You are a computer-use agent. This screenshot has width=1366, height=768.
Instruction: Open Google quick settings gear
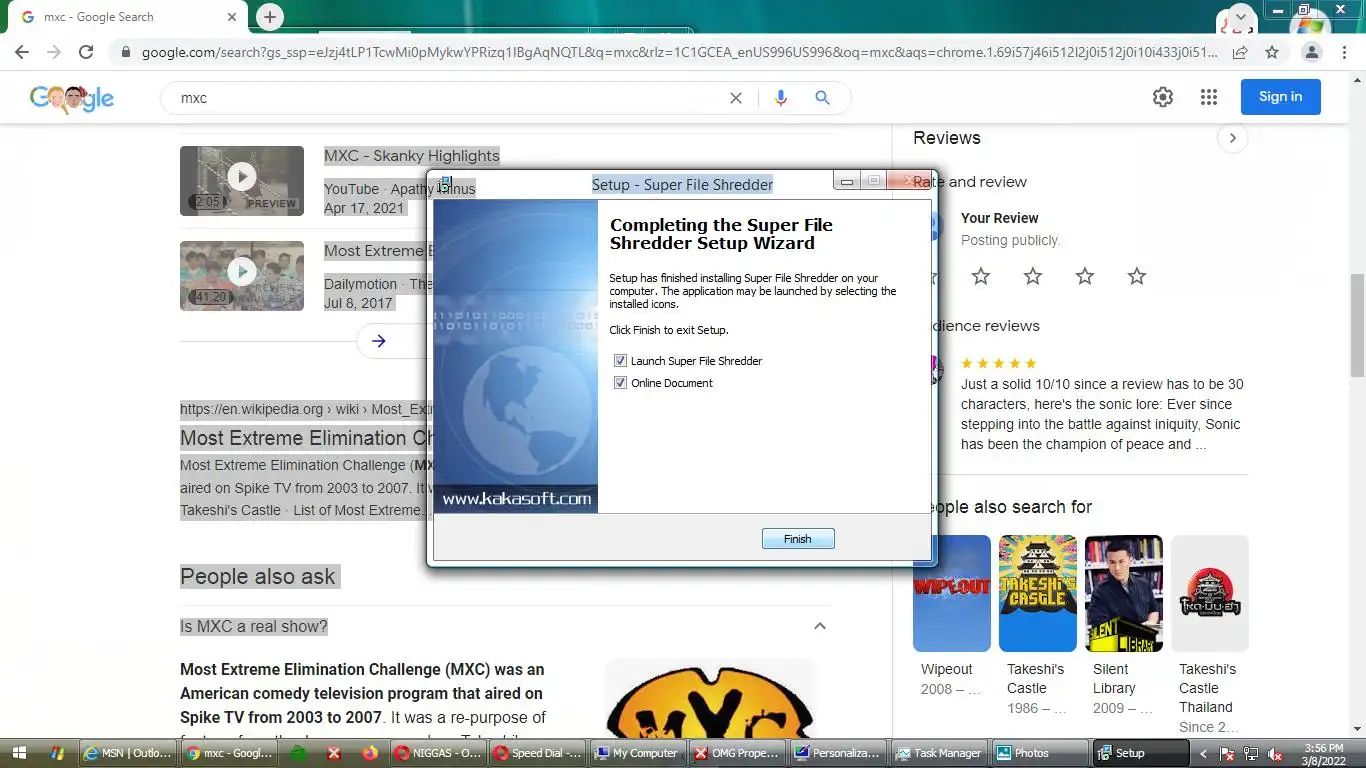(1162, 97)
